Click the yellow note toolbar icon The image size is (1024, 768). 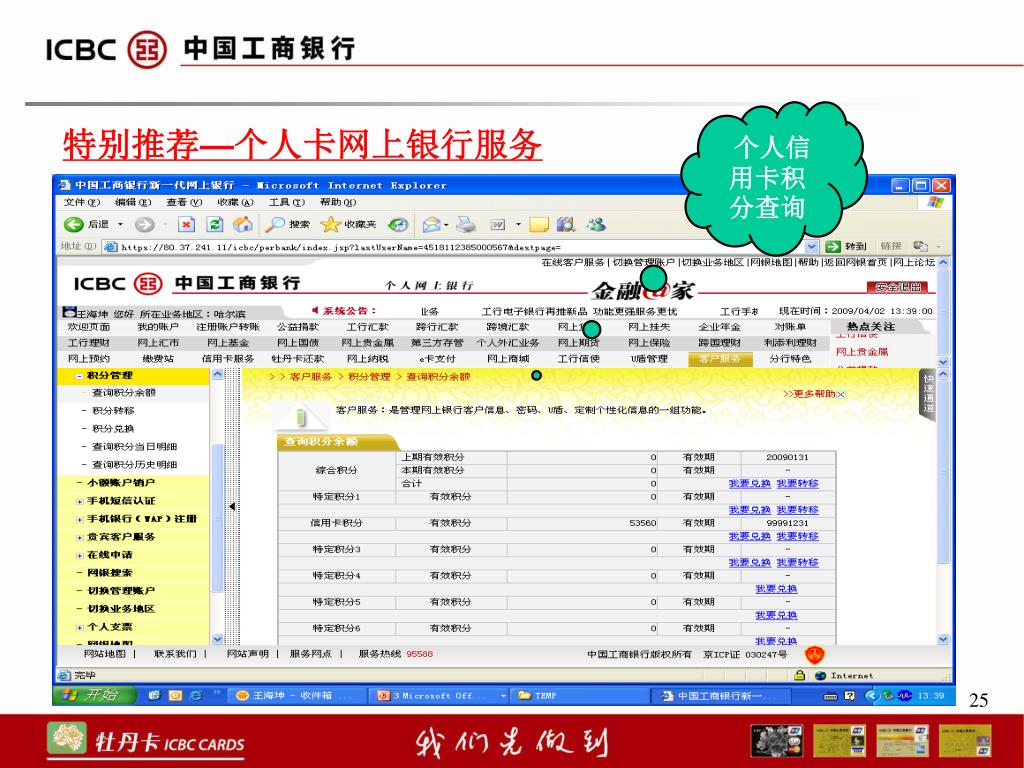[539, 225]
